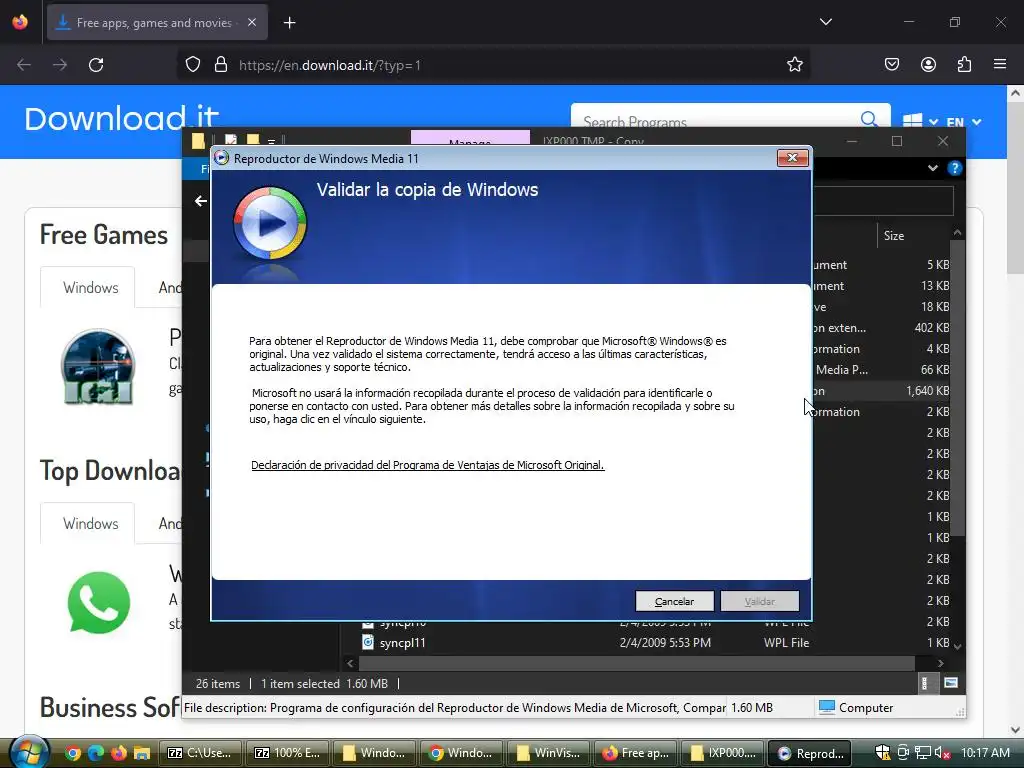Click the security shield tray icon
This screenshot has height=768, width=1024.
(882, 752)
